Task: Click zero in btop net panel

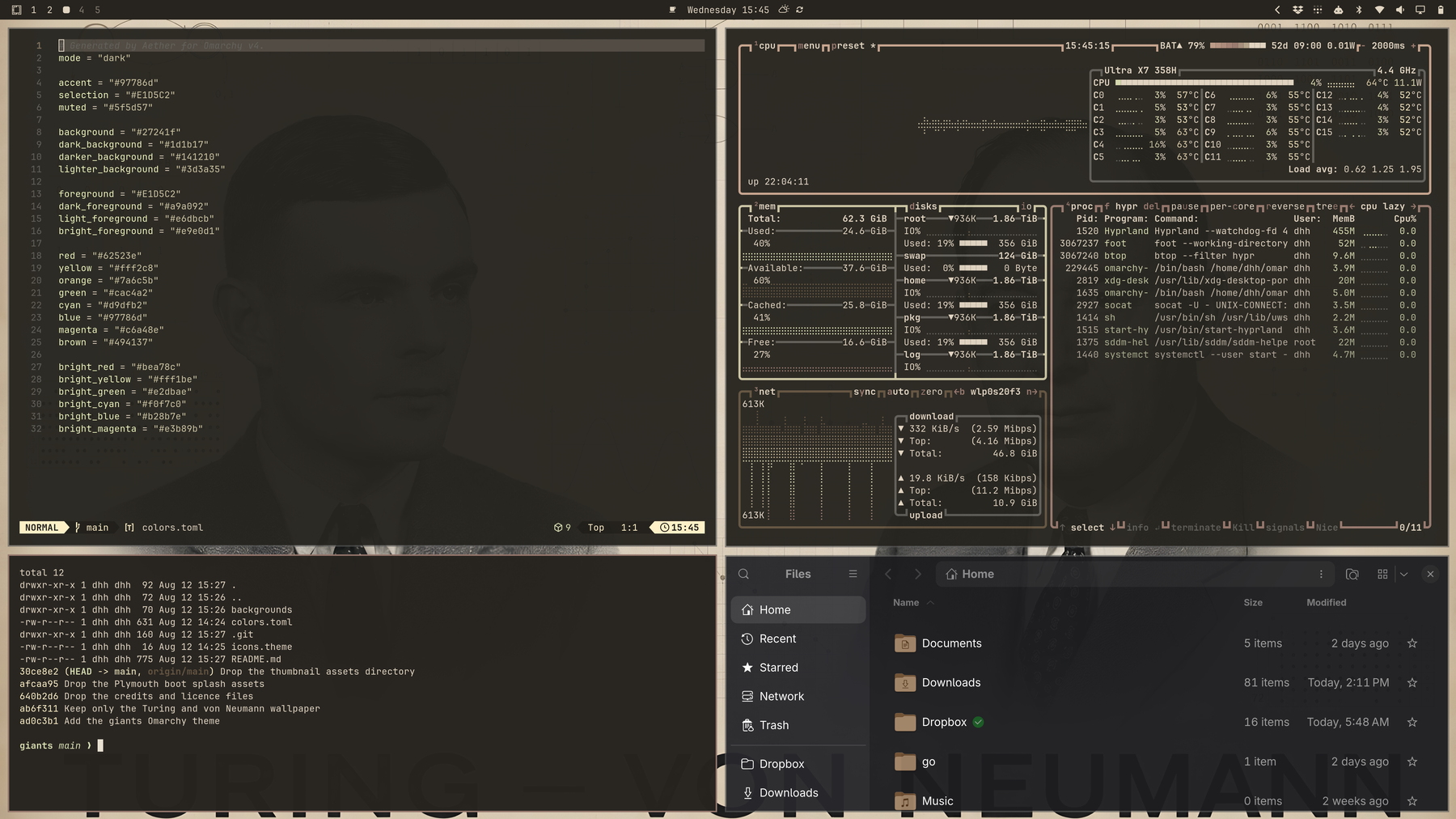Action: 932,392
